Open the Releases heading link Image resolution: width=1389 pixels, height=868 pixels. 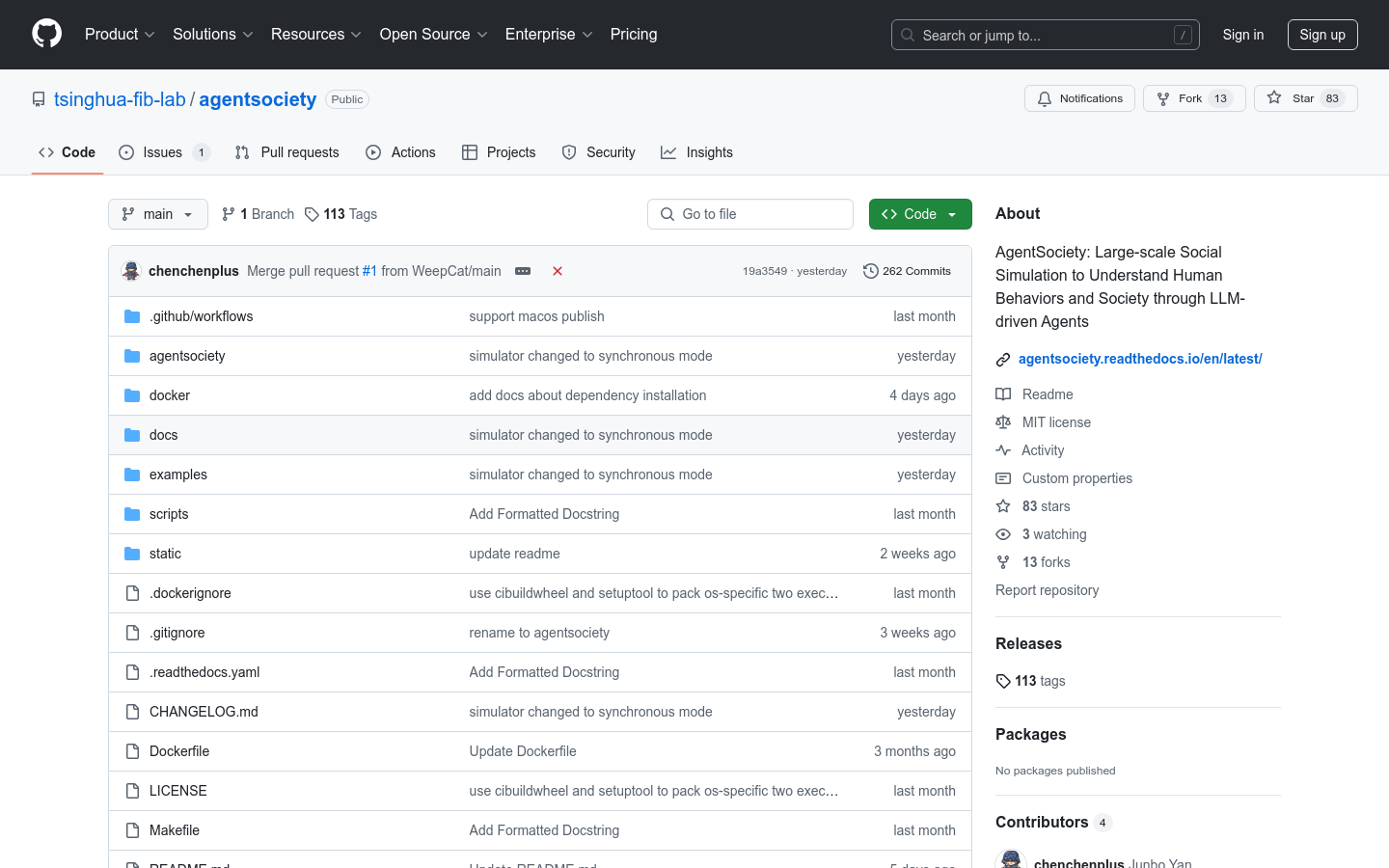(1028, 643)
